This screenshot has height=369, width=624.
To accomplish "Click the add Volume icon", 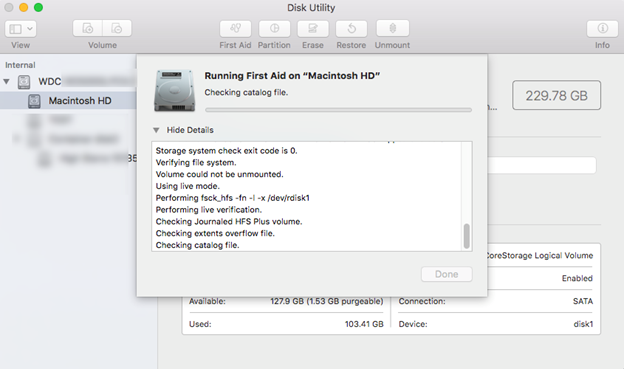I will pos(88,28).
